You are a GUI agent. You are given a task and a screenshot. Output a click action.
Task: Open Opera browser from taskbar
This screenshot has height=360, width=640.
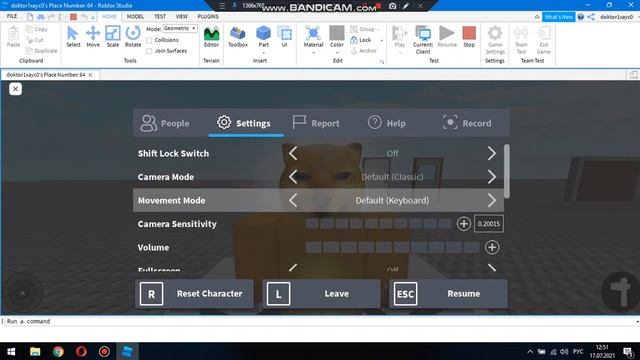(81, 351)
